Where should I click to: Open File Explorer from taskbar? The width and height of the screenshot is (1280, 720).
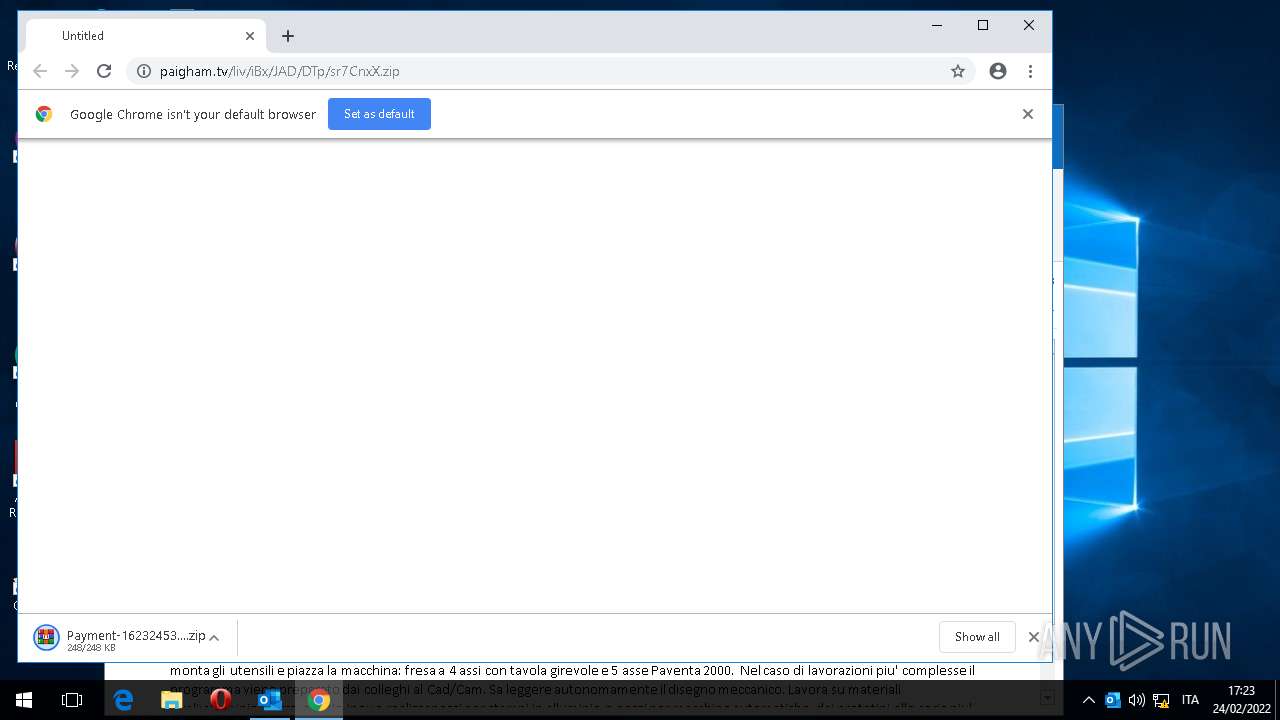[x=172, y=700]
